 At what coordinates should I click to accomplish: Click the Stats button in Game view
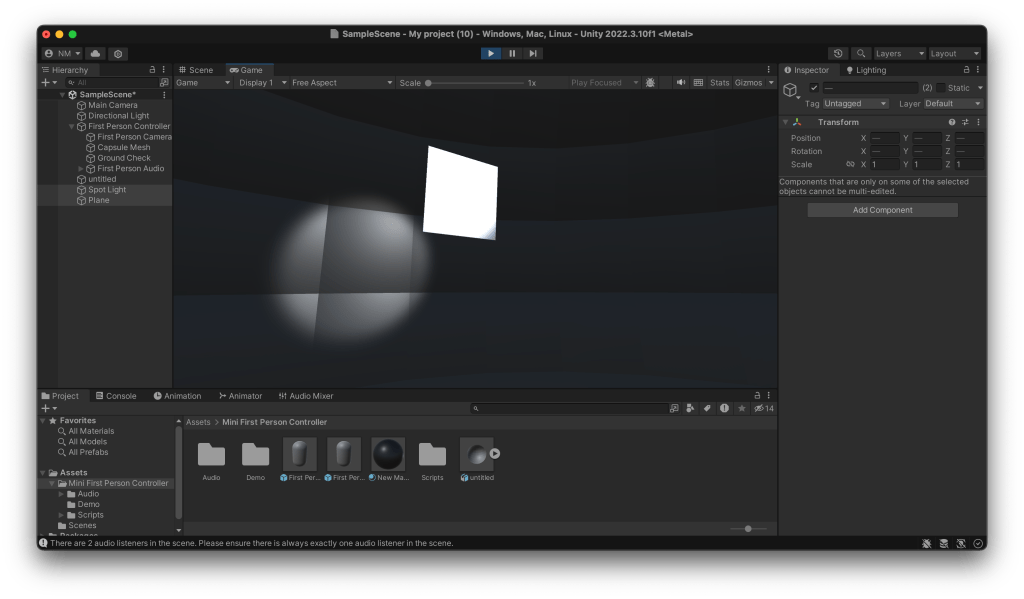720,83
